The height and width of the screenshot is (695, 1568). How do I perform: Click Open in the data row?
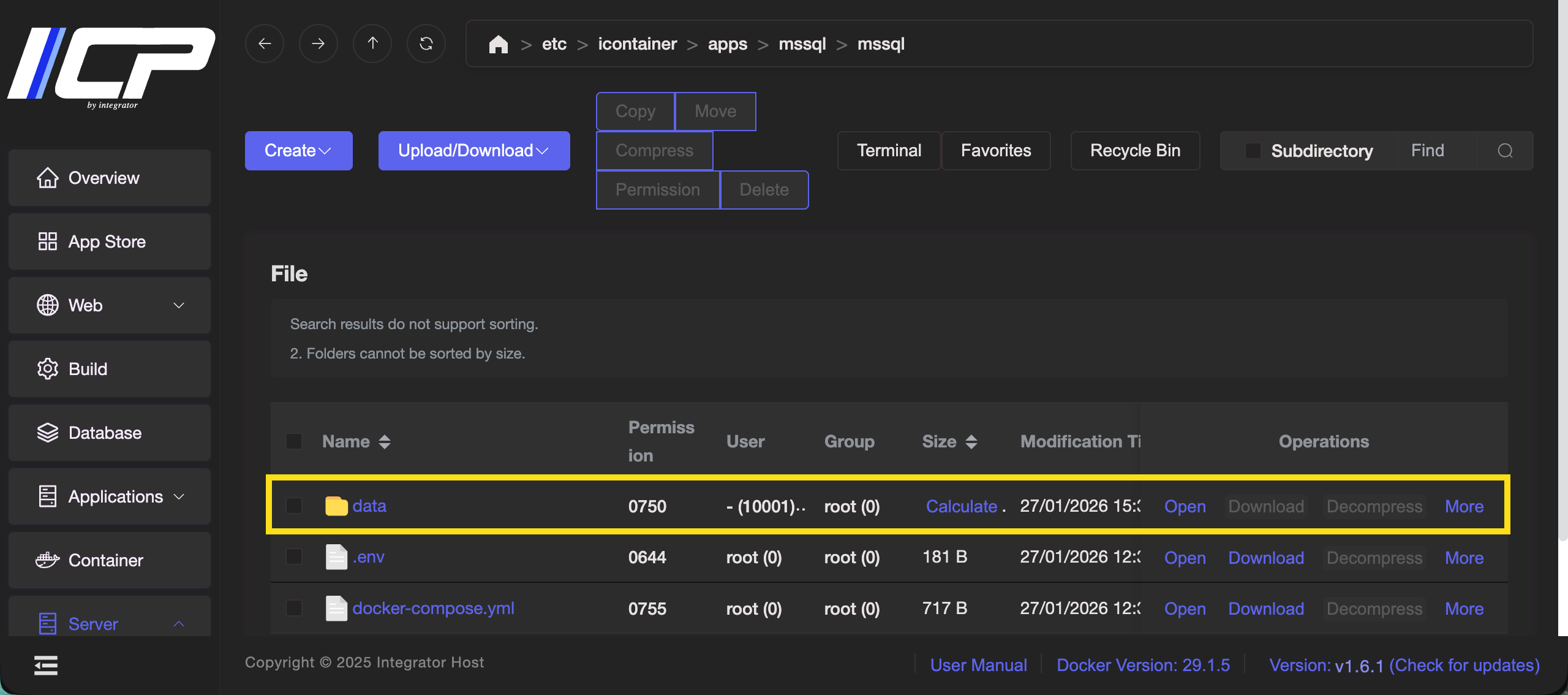(1185, 506)
